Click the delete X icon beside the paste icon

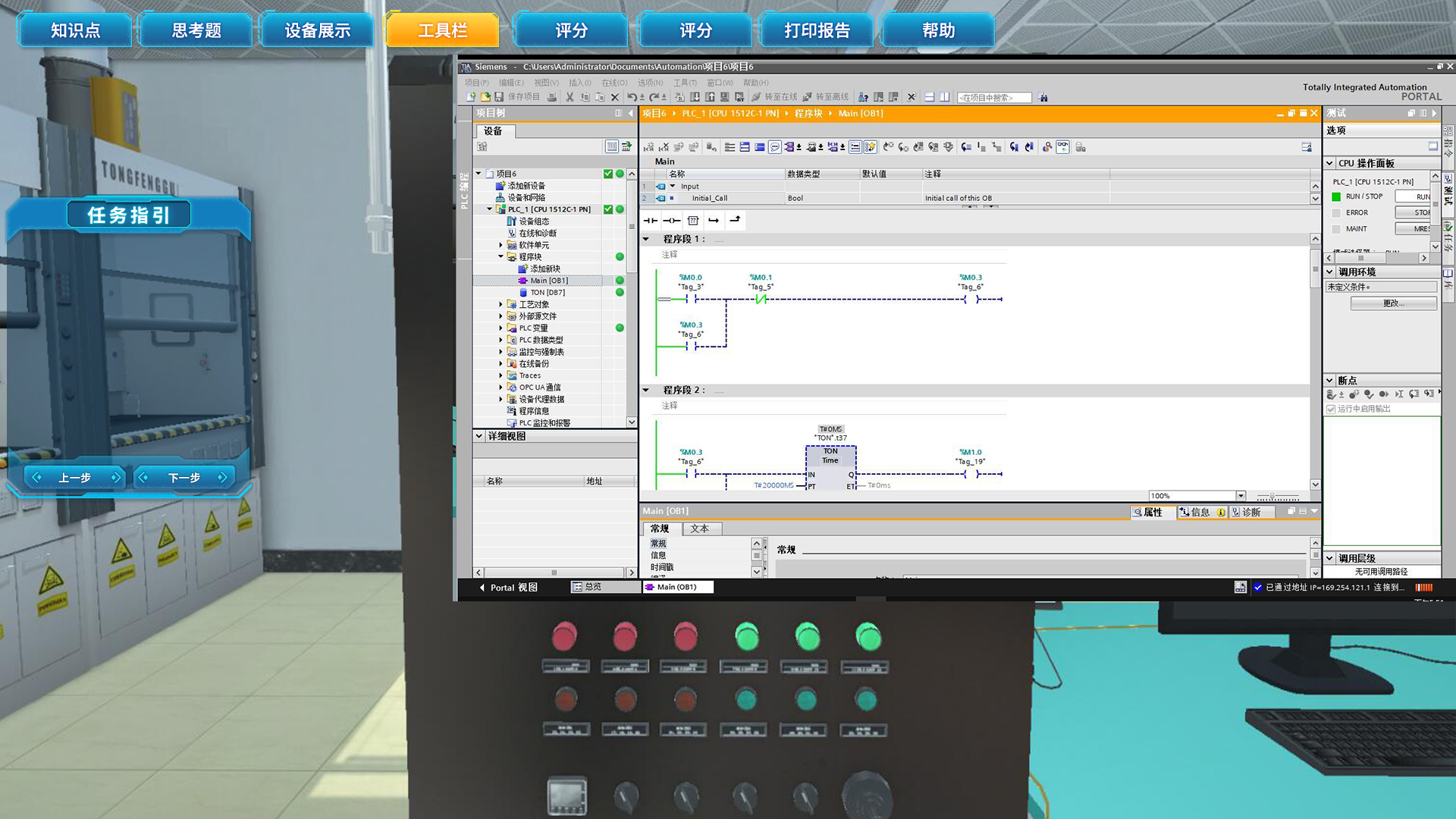click(x=615, y=97)
